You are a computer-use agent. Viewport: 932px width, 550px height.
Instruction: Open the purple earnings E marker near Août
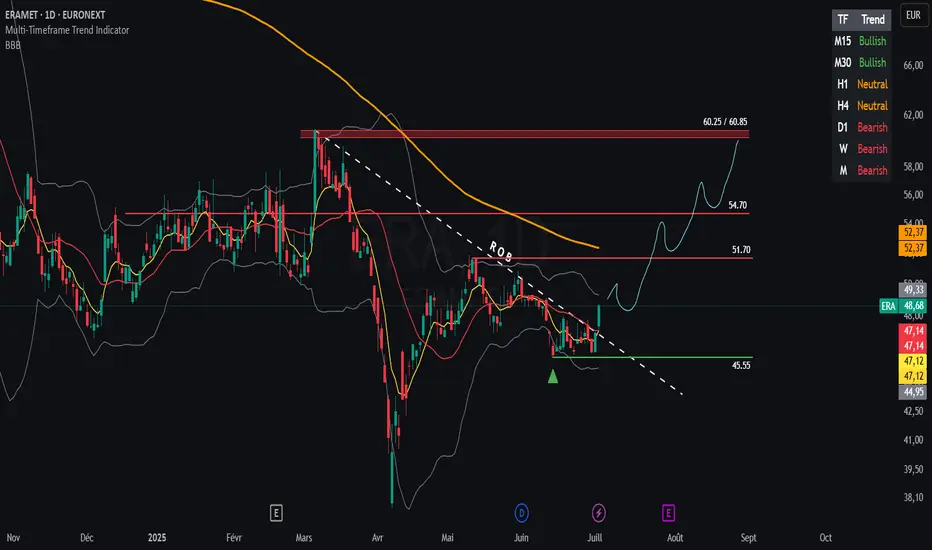668,513
